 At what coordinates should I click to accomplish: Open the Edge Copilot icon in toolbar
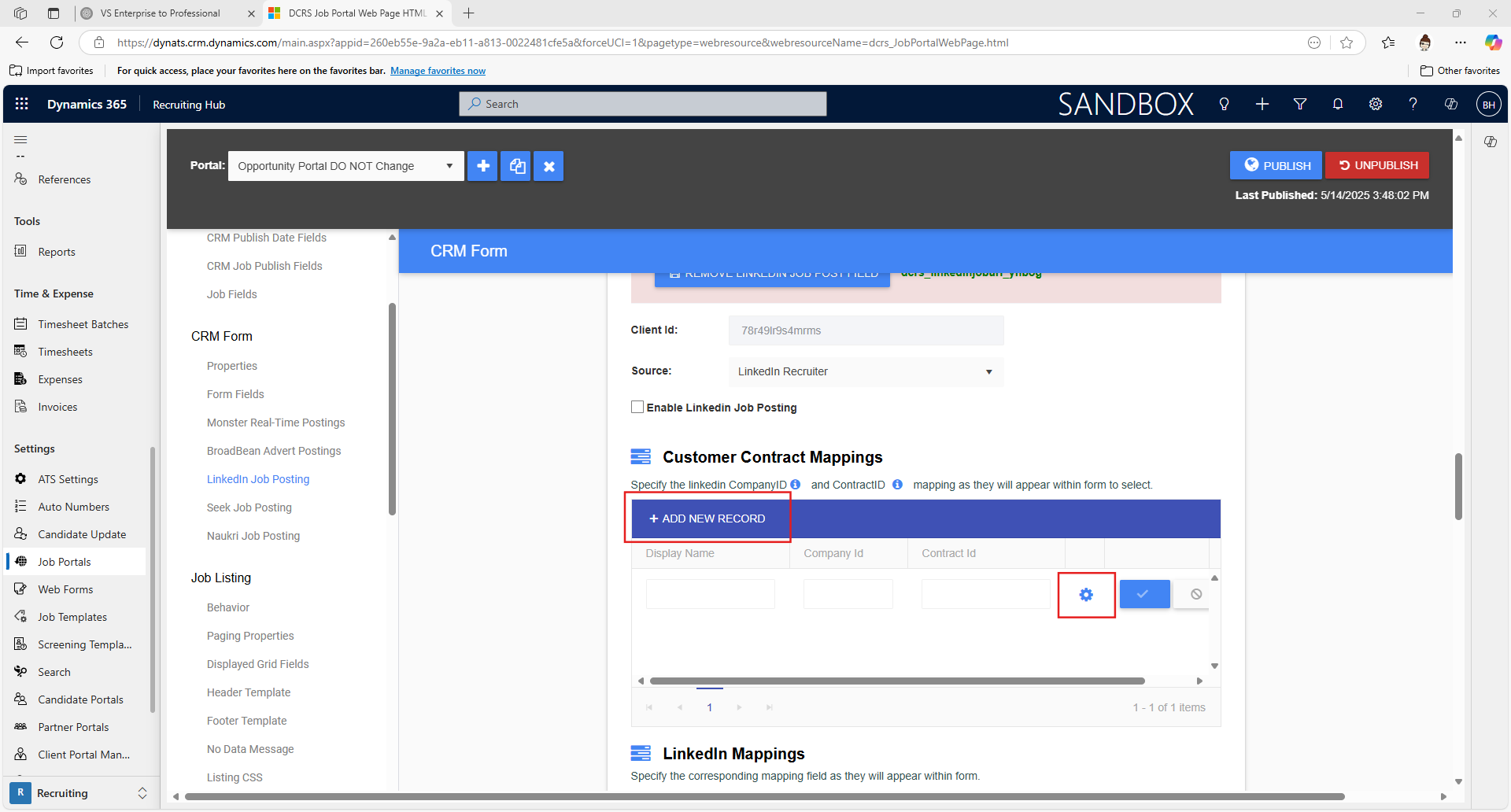click(1492, 42)
